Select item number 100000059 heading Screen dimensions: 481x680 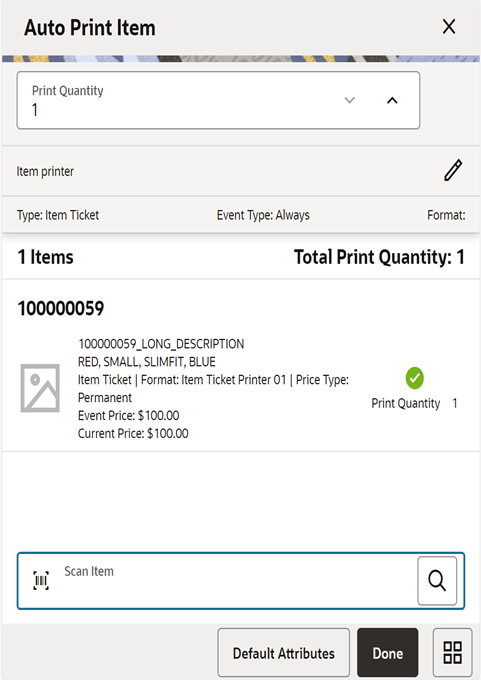coord(61,308)
